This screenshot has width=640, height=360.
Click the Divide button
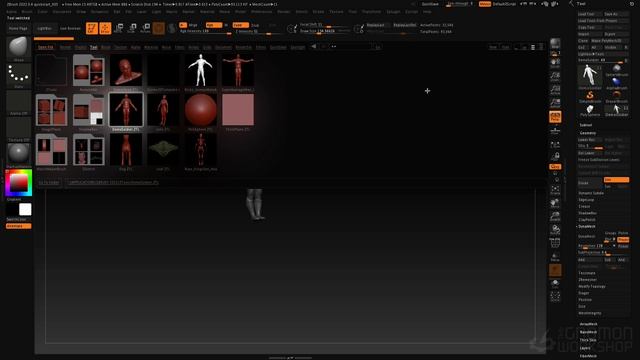[589, 183]
